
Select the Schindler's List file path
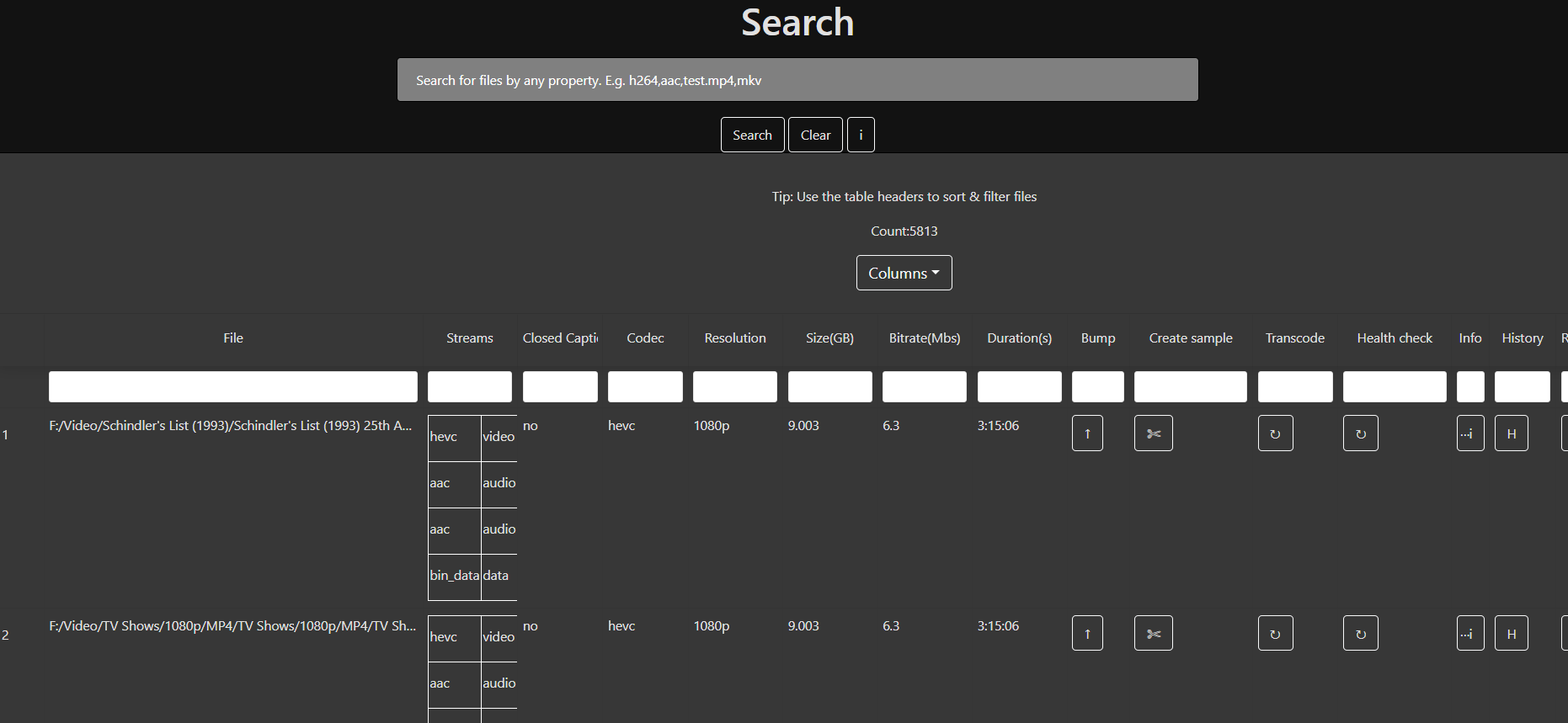point(231,425)
